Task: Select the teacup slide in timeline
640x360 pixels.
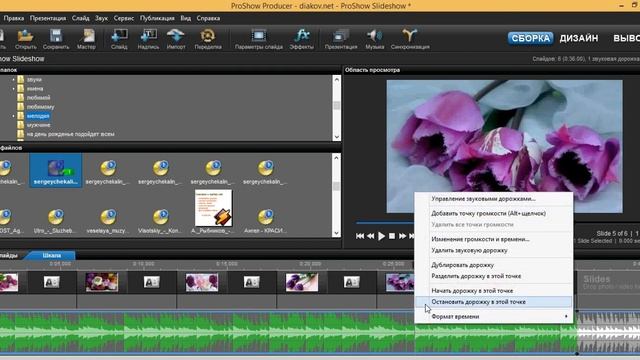Action: point(102,282)
